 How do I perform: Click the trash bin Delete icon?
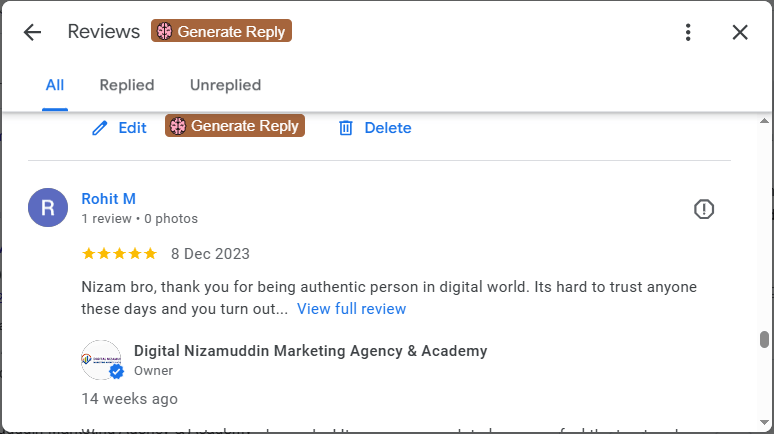point(346,128)
